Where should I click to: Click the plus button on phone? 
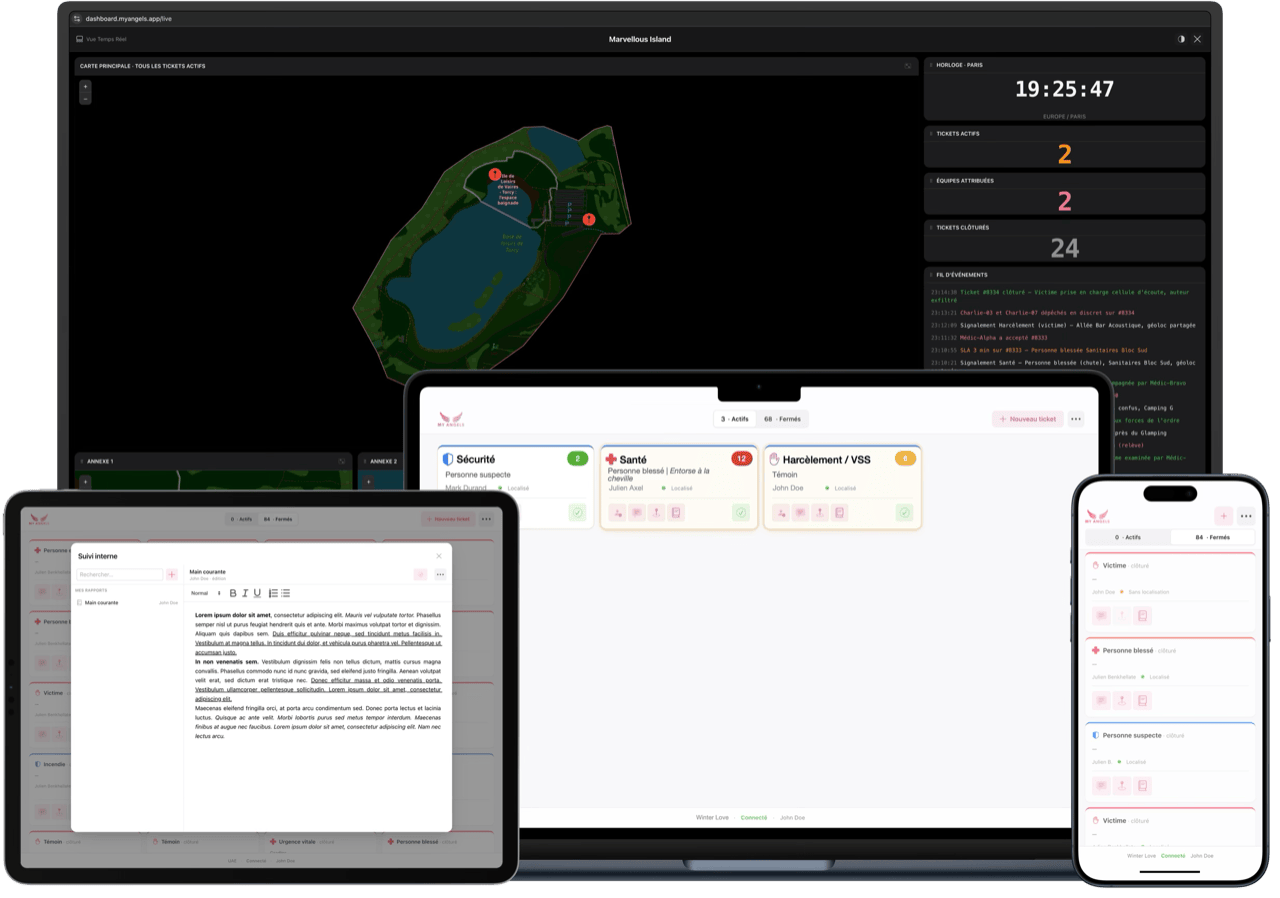(x=1223, y=516)
